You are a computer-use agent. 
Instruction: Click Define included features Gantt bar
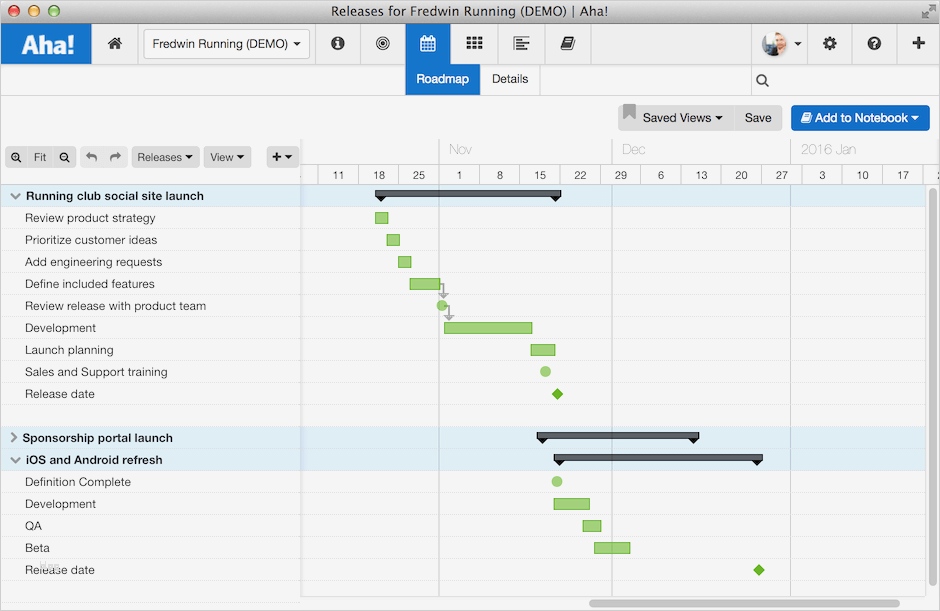[425, 284]
